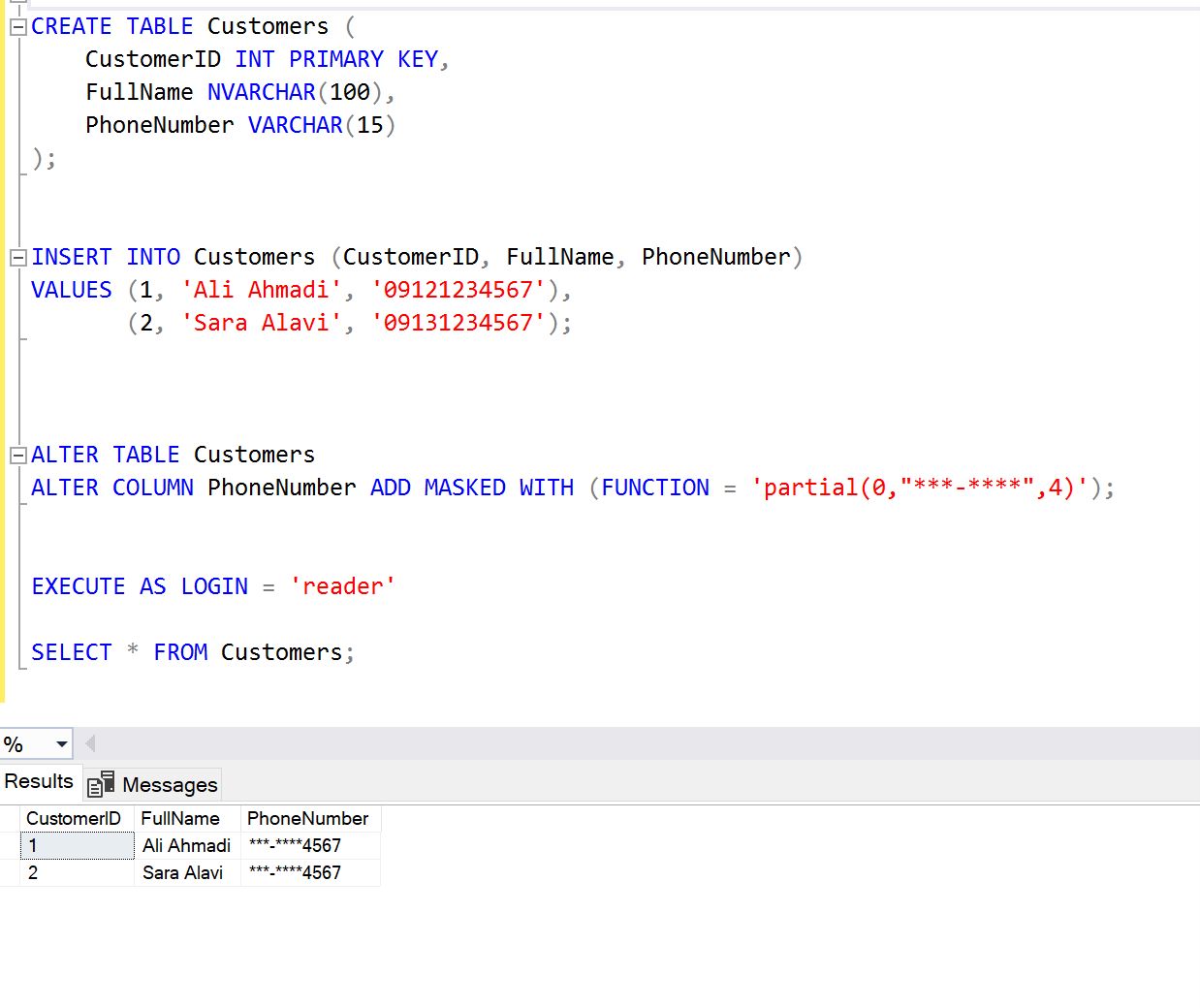Open the Messages tab
1200x1008 pixels.
[154, 784]
